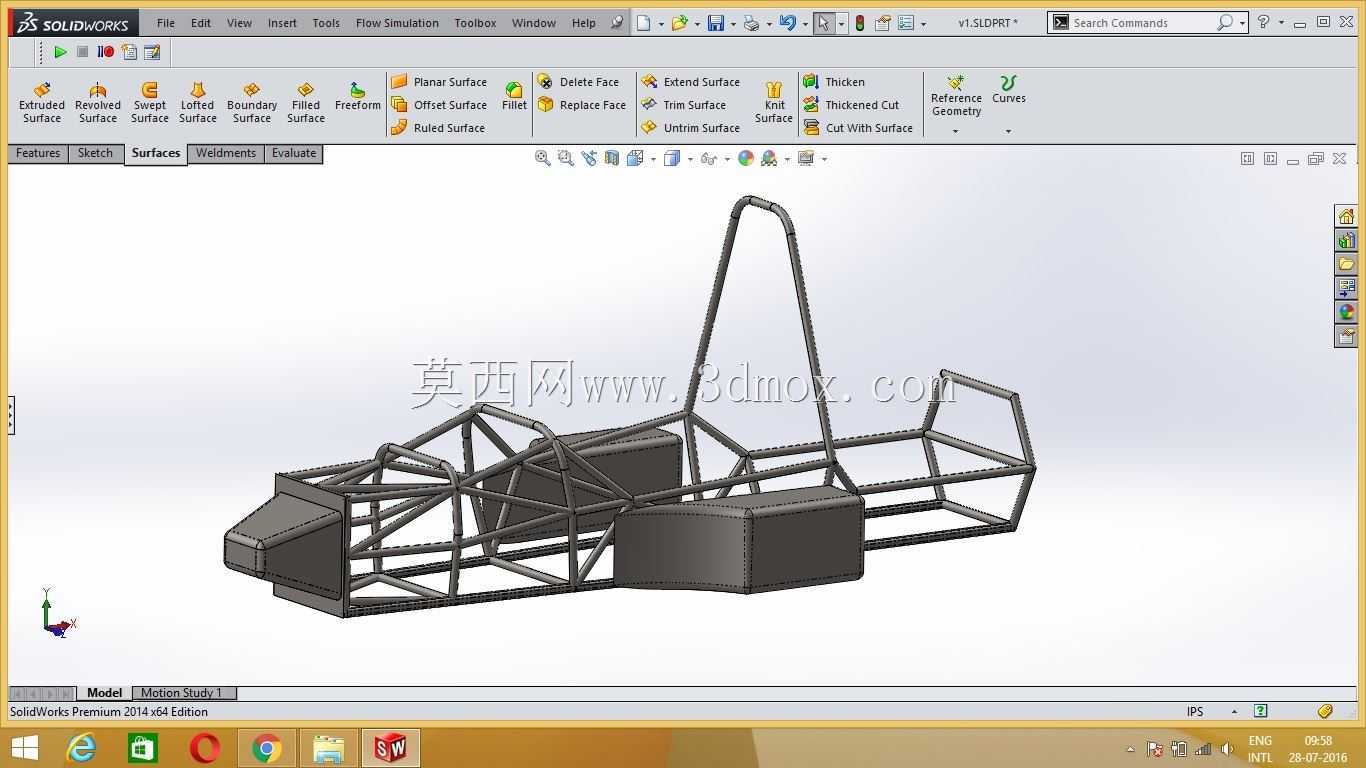
Task: Click the green Run macro play icon
Action: tap(60, 52)
